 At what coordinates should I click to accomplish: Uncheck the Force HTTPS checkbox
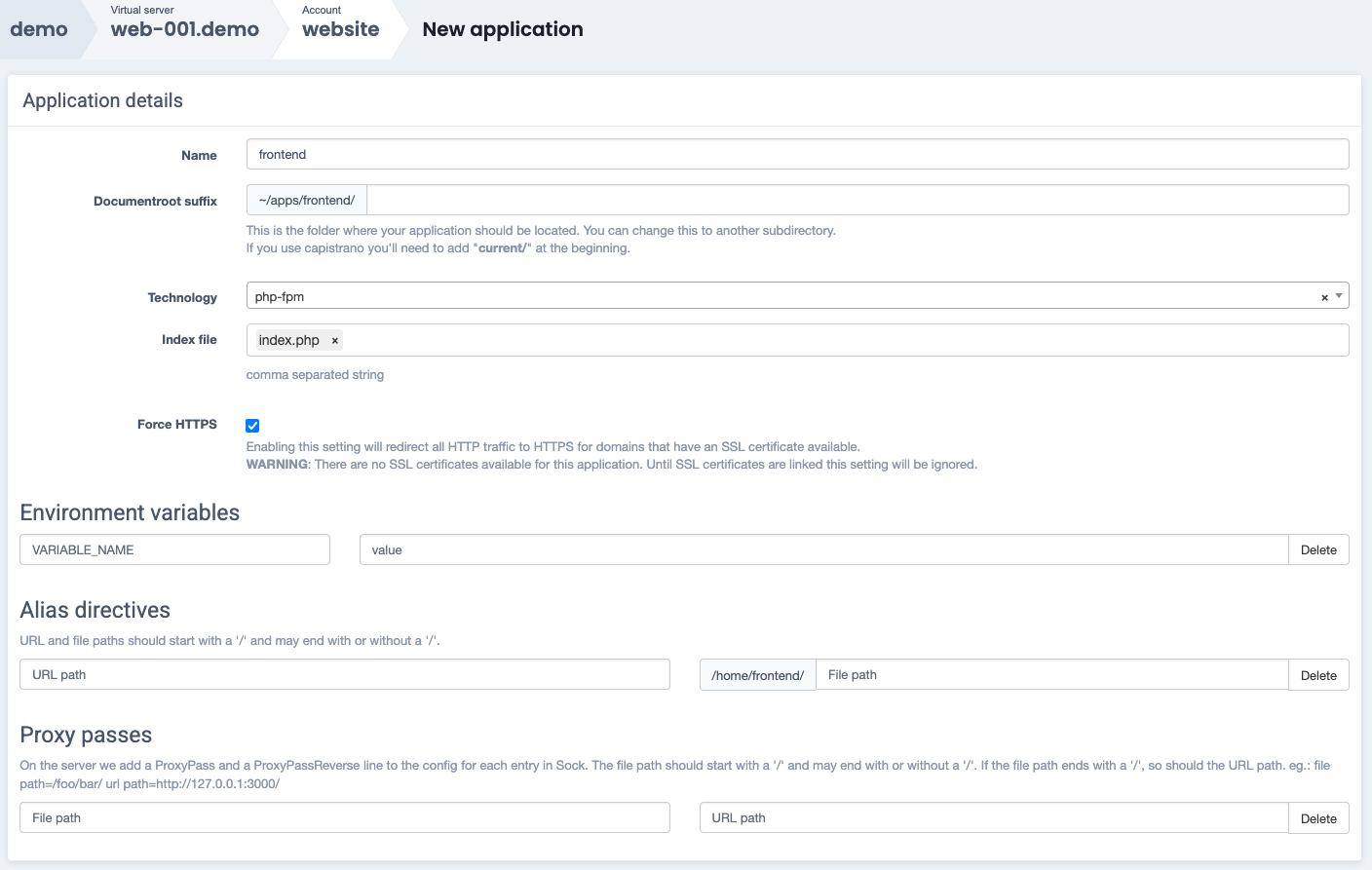252,426
